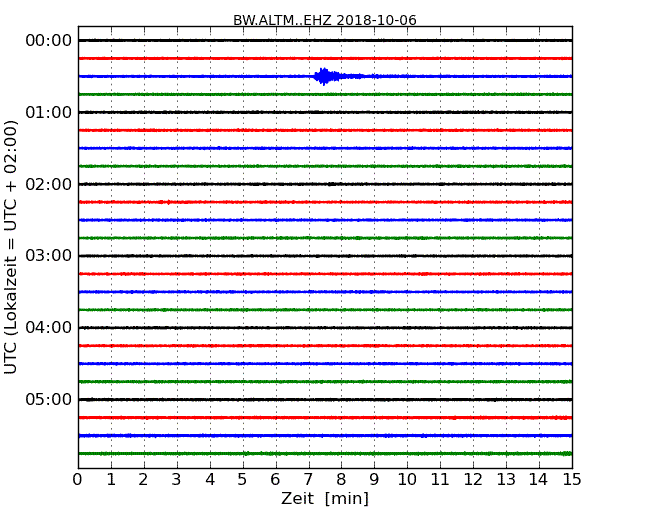650x520 pixels.
Task: Click x-axis tick label 9
Action: point(374,480)
